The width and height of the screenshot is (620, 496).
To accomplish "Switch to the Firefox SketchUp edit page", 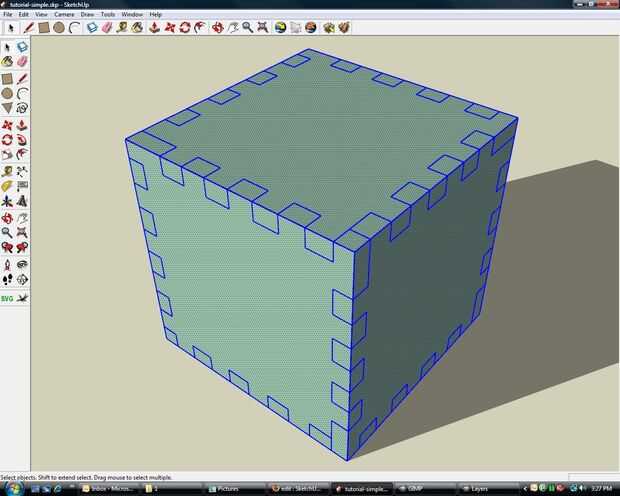I will [x=299, y=489].
